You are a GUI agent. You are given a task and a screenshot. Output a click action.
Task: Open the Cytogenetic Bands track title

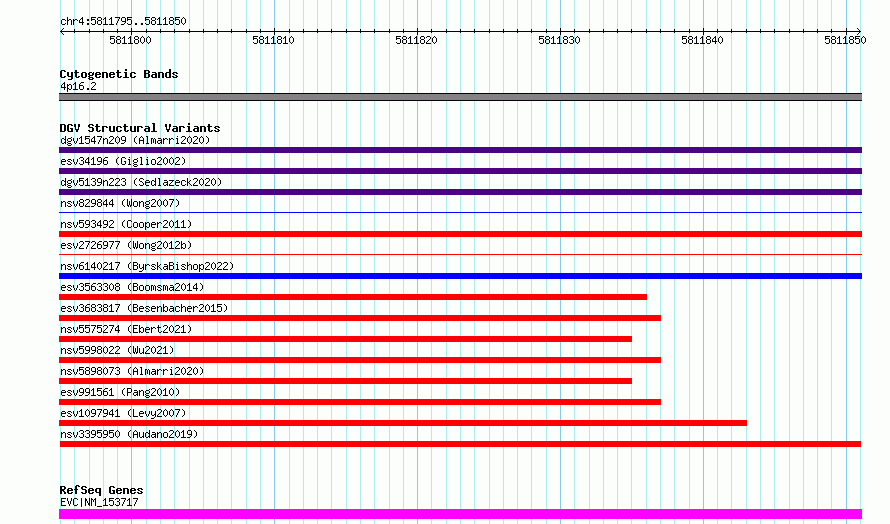pos(119,74)
